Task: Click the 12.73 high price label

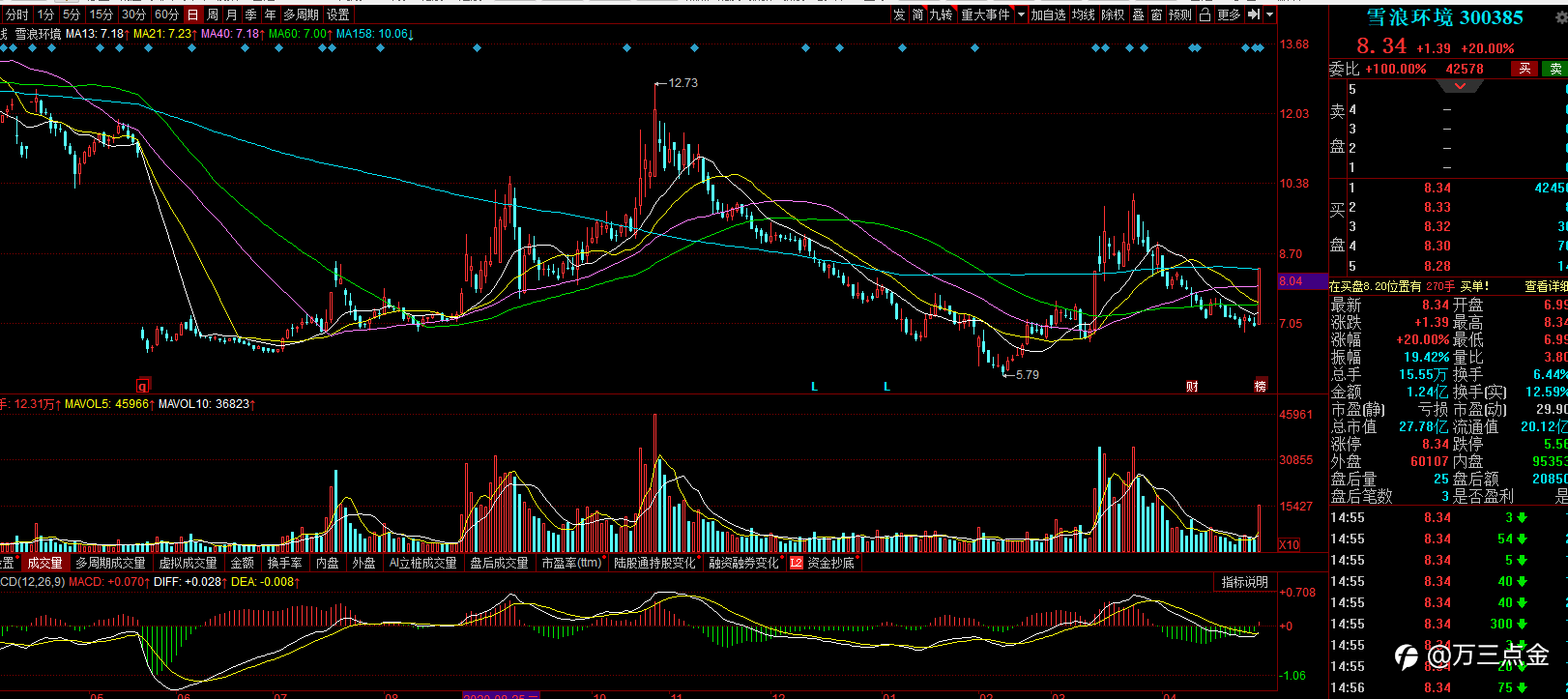Action: [682, 83]
